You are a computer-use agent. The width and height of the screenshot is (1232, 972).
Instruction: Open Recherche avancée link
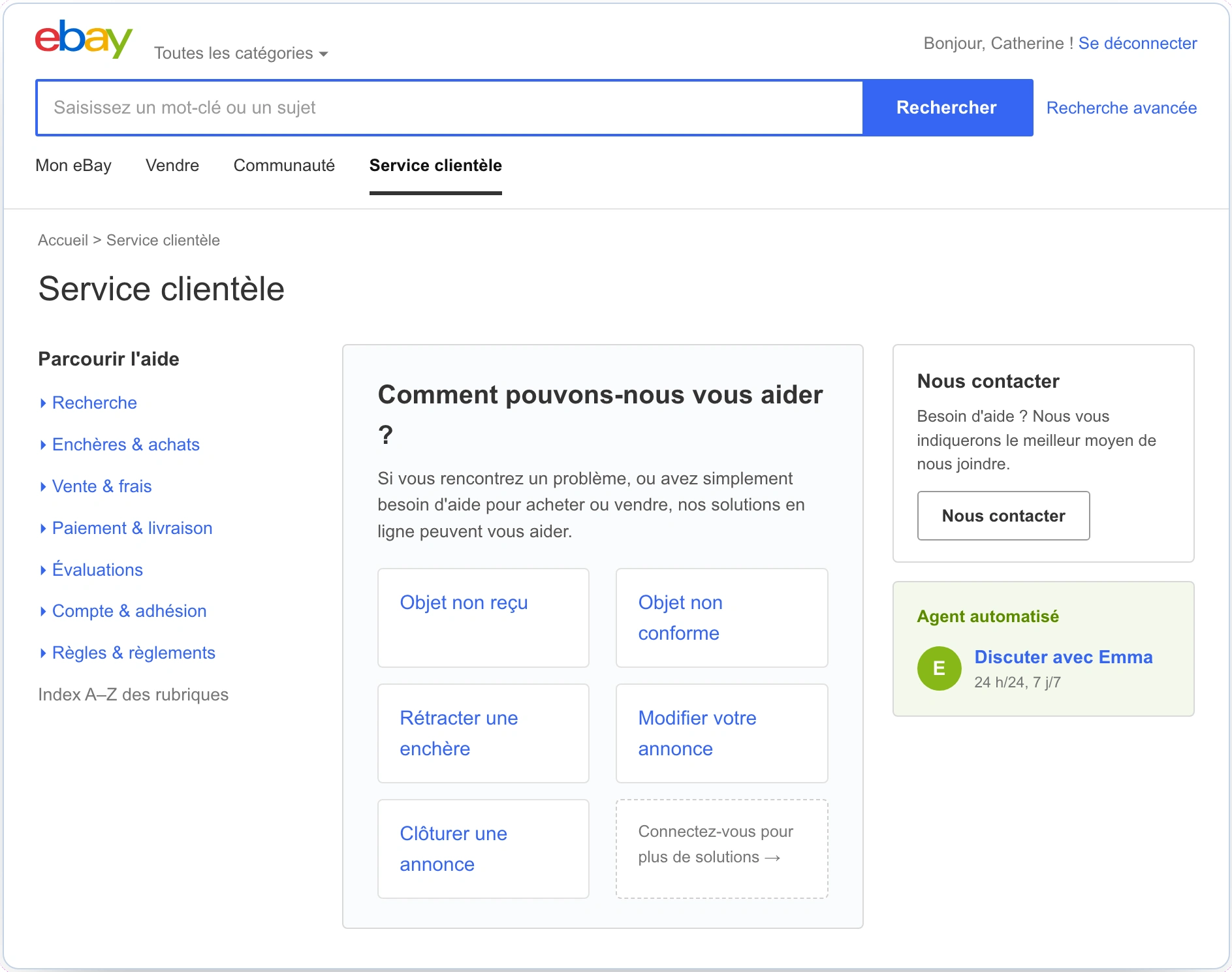[x=1121, y=108]
